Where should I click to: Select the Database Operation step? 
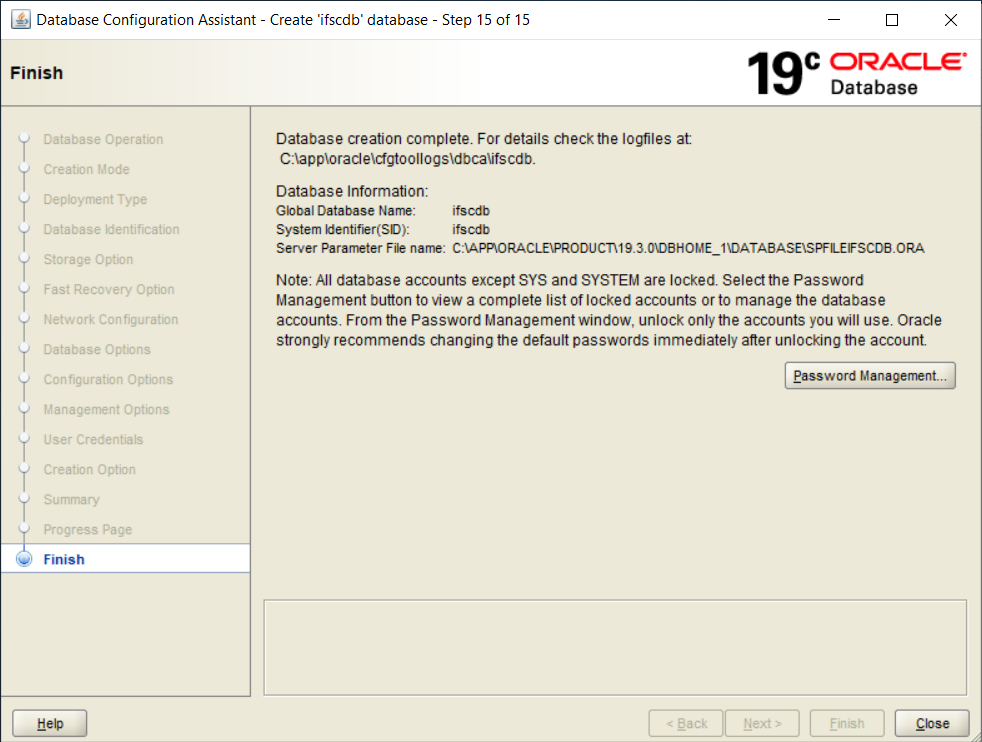coord(103,140)
